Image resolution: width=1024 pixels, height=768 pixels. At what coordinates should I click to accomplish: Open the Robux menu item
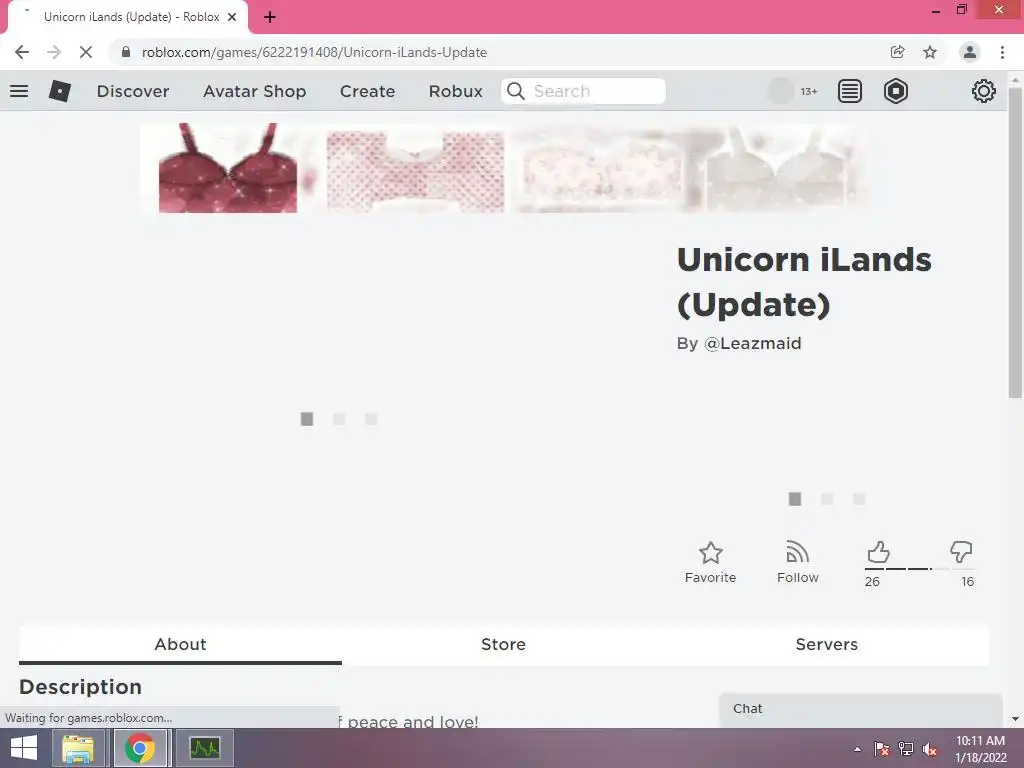tap(455, 91)
